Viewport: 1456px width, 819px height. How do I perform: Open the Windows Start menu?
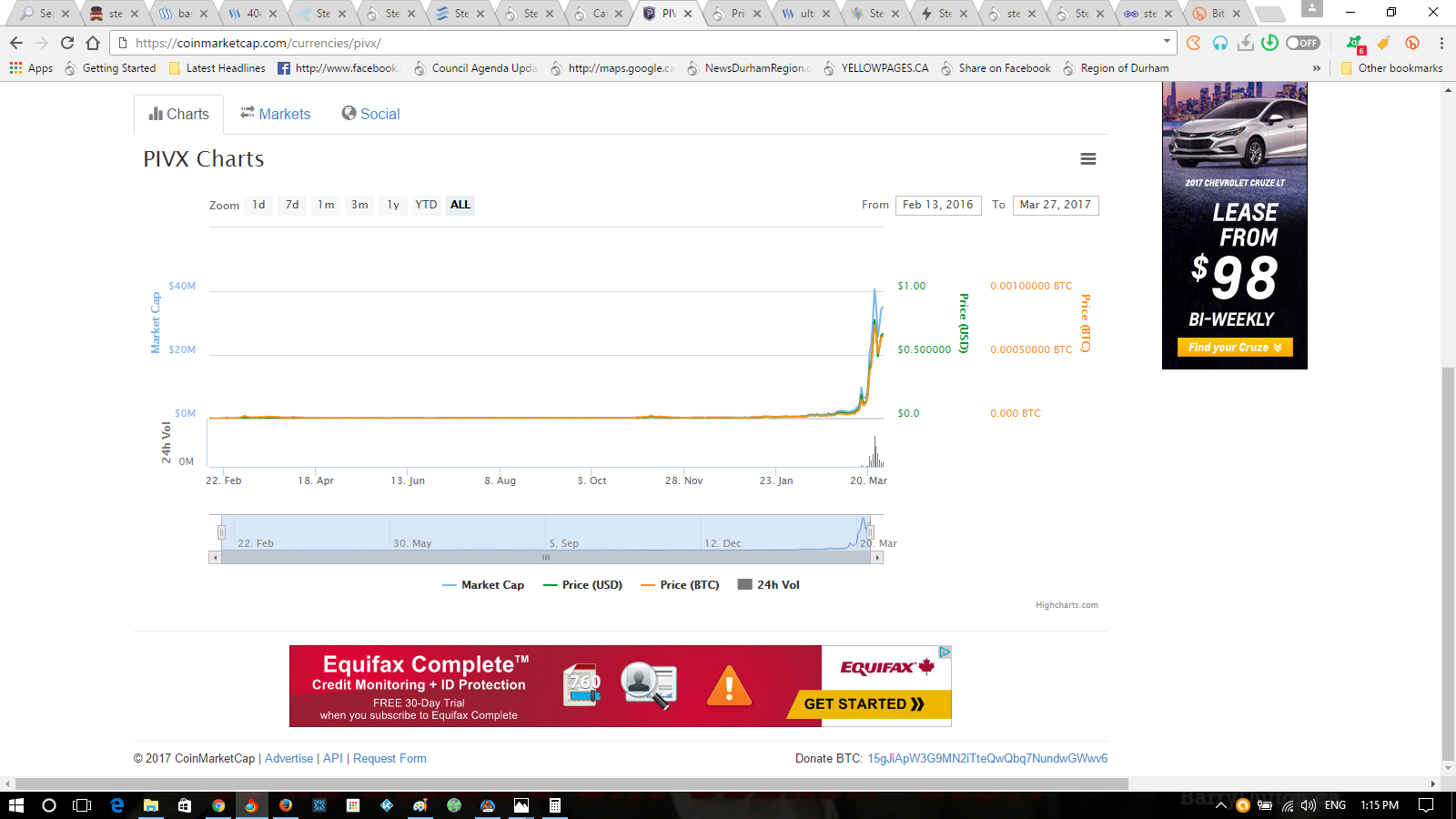pyautogui.click(x=15, y=805)
